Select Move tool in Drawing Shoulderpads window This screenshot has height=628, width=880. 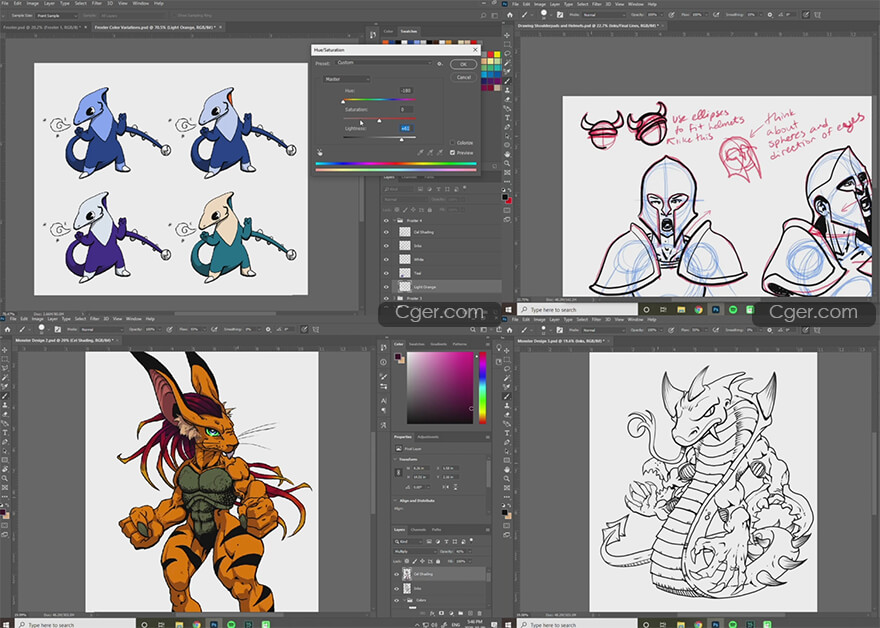[507, 35]
